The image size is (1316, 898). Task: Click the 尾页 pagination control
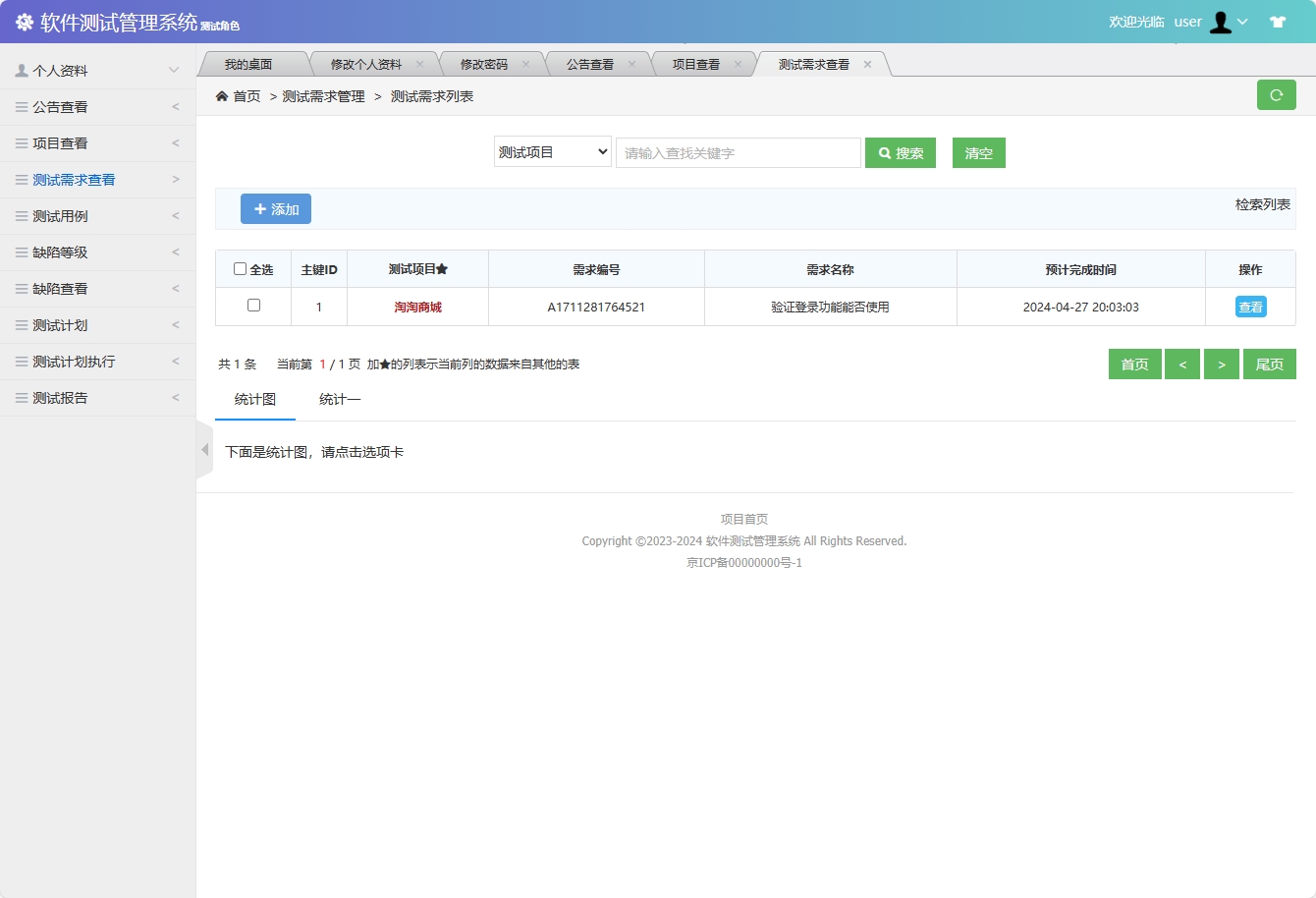pos(1269,364)
